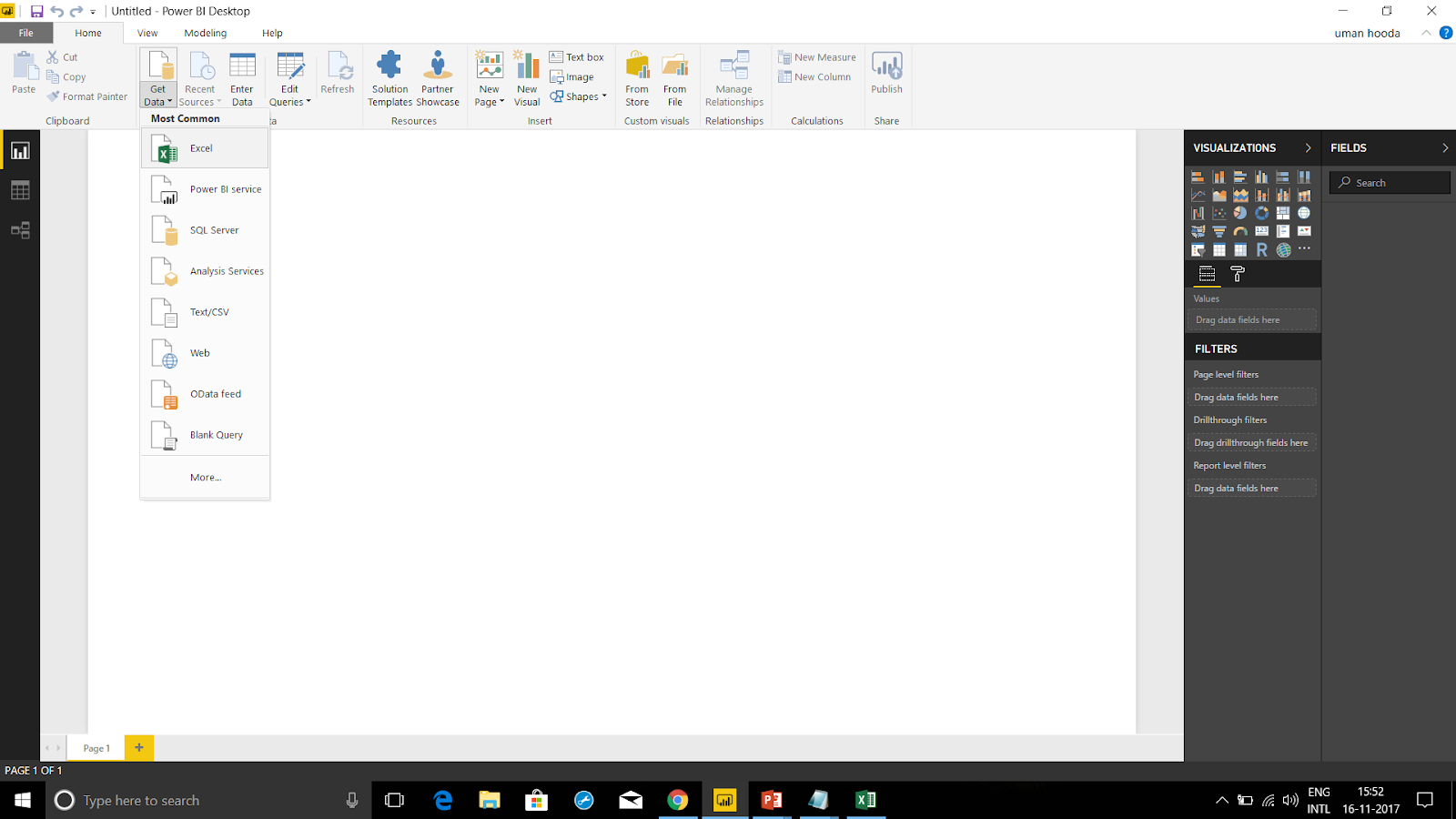1456x819 pixels.
Task: Open Customize Quick Access Toolbar arrow
Action: (x=93, y=12)
